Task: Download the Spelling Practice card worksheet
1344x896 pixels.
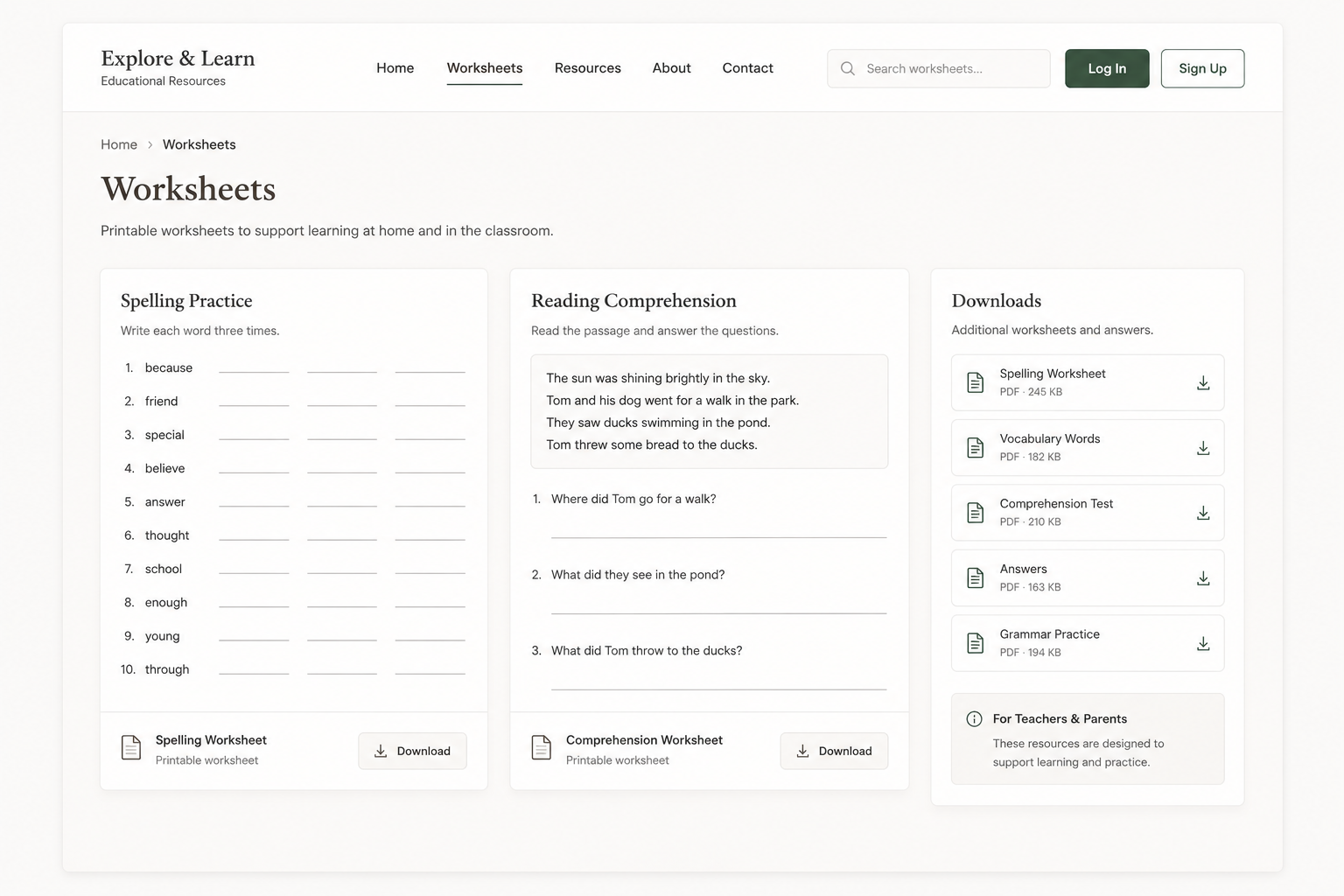Action: tap(412, 751)
